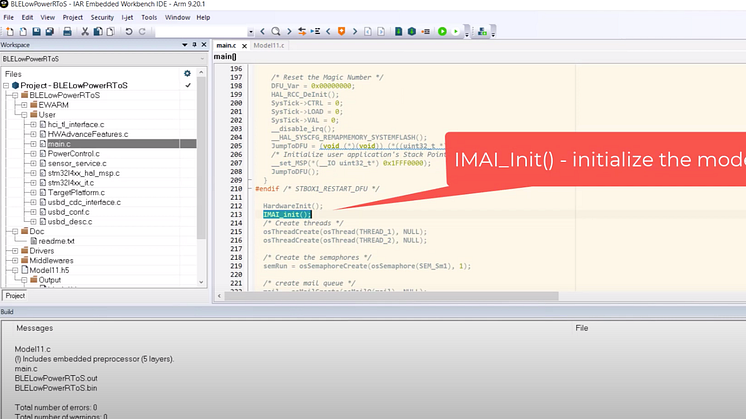The width and height of the screenshot is (746, 419).
Task: Create a new document from the toolbar
Action: point(10,31)
